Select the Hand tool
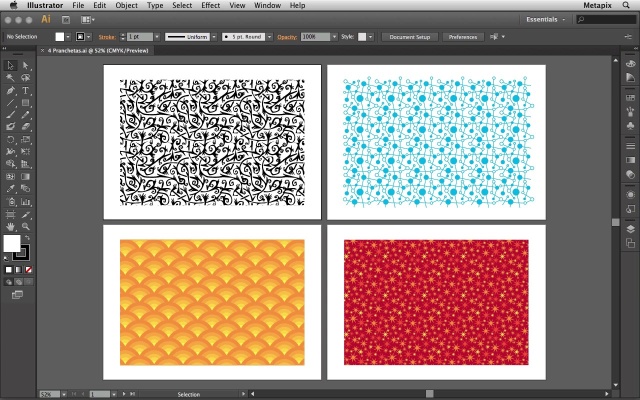This screenshot has width=640, height=400. coord(10,227)
